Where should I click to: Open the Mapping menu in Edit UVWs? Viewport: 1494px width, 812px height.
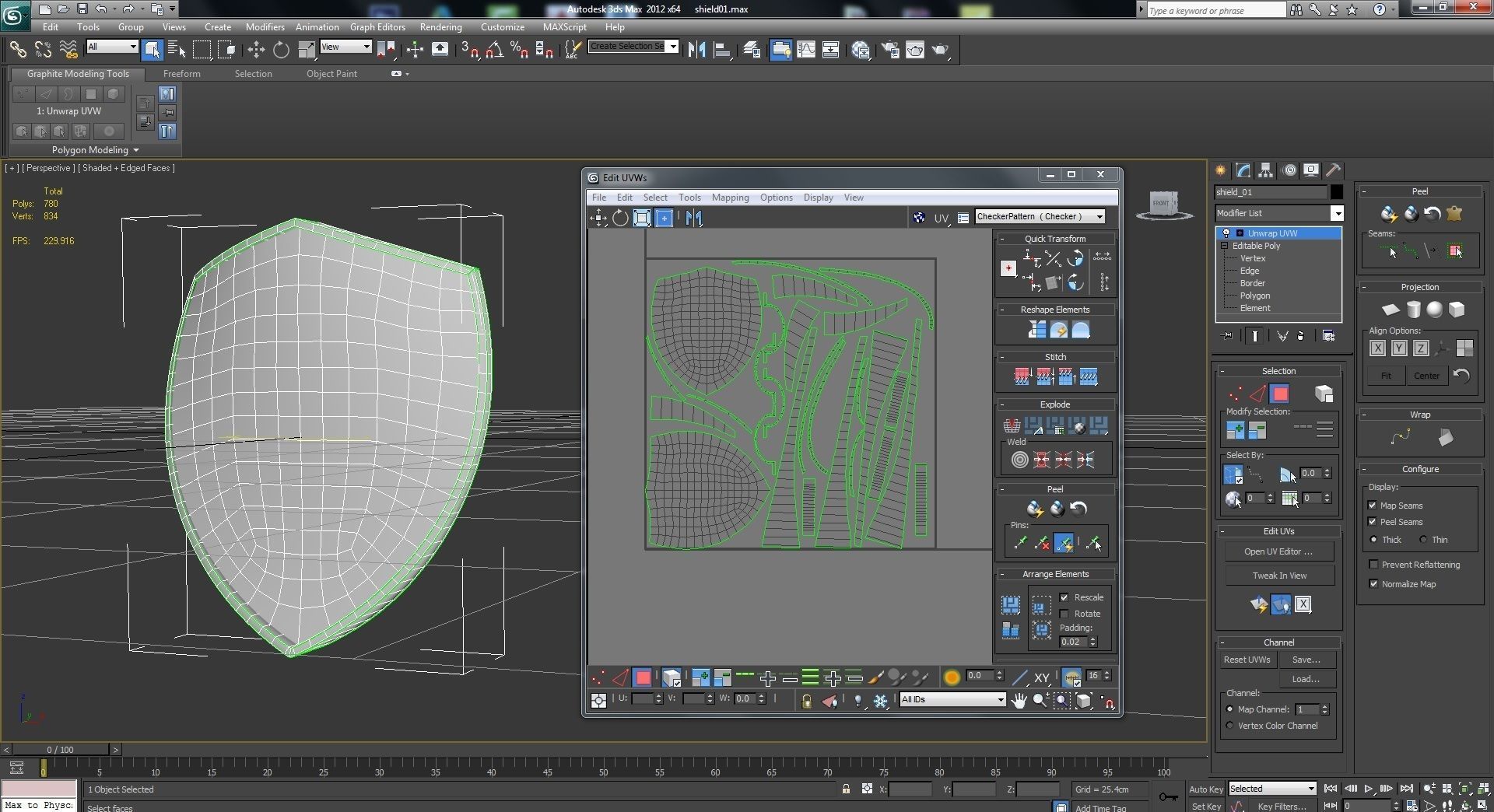click(730, 198)
